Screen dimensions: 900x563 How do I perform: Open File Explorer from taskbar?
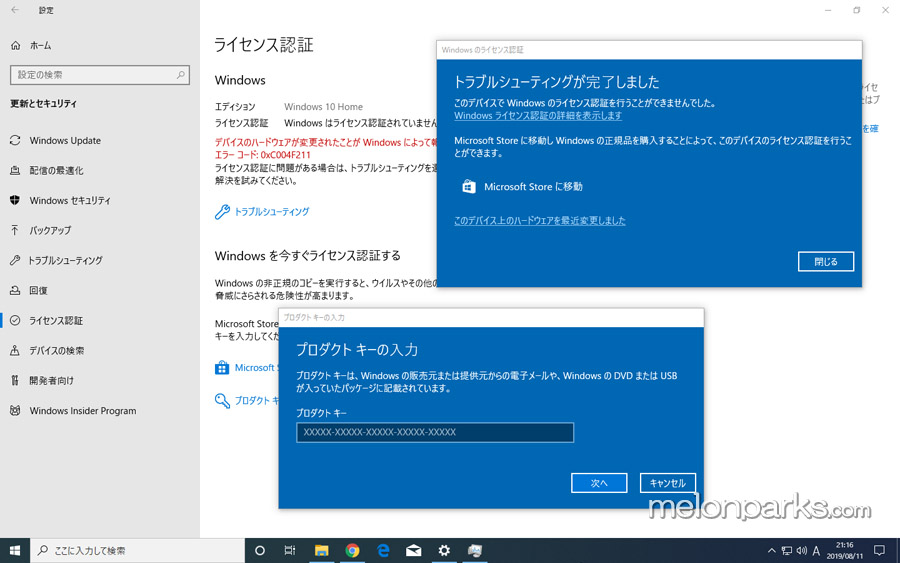pos(321,550)
